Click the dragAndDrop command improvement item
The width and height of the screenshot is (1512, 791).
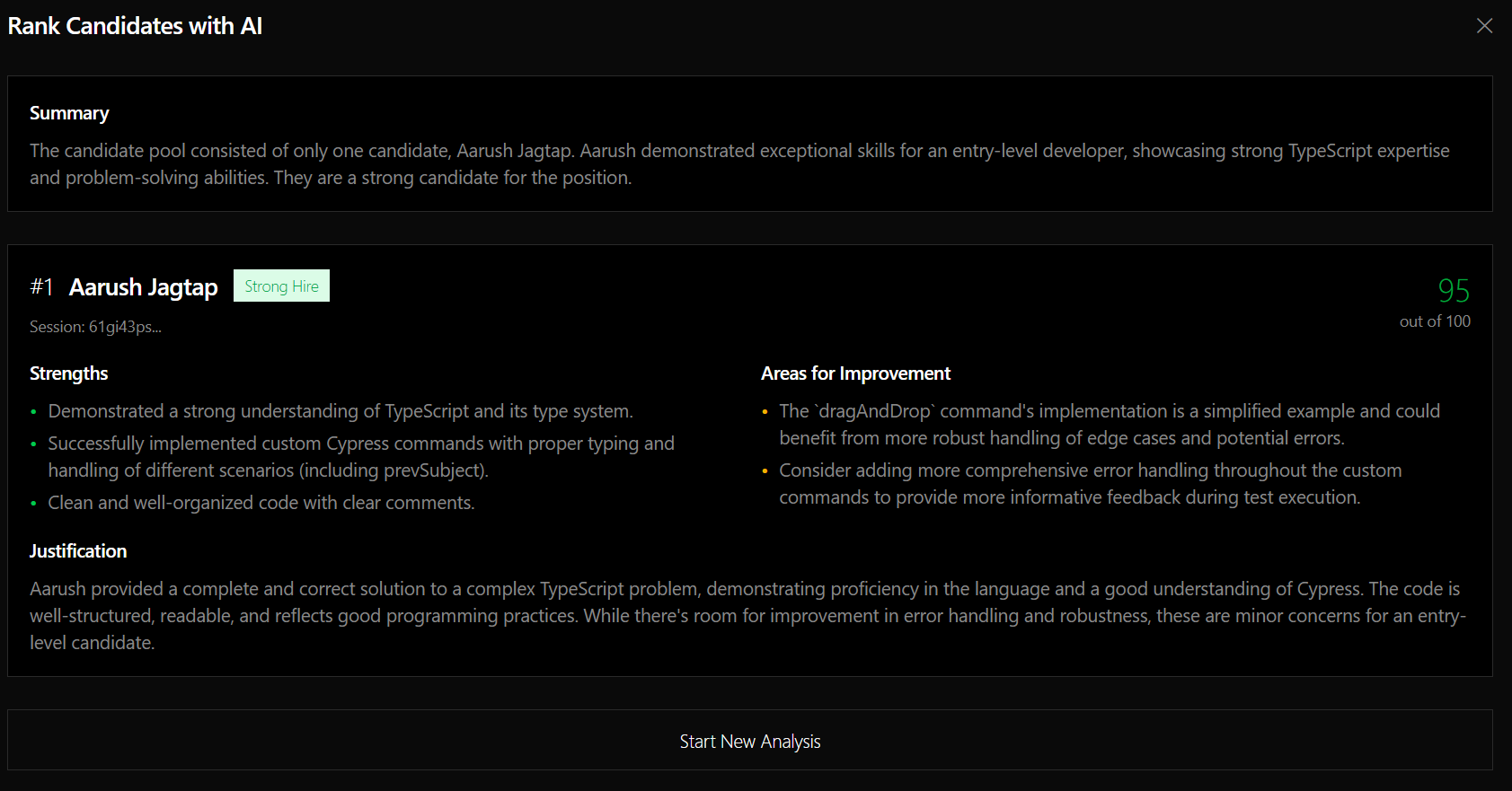point(1109,425)
